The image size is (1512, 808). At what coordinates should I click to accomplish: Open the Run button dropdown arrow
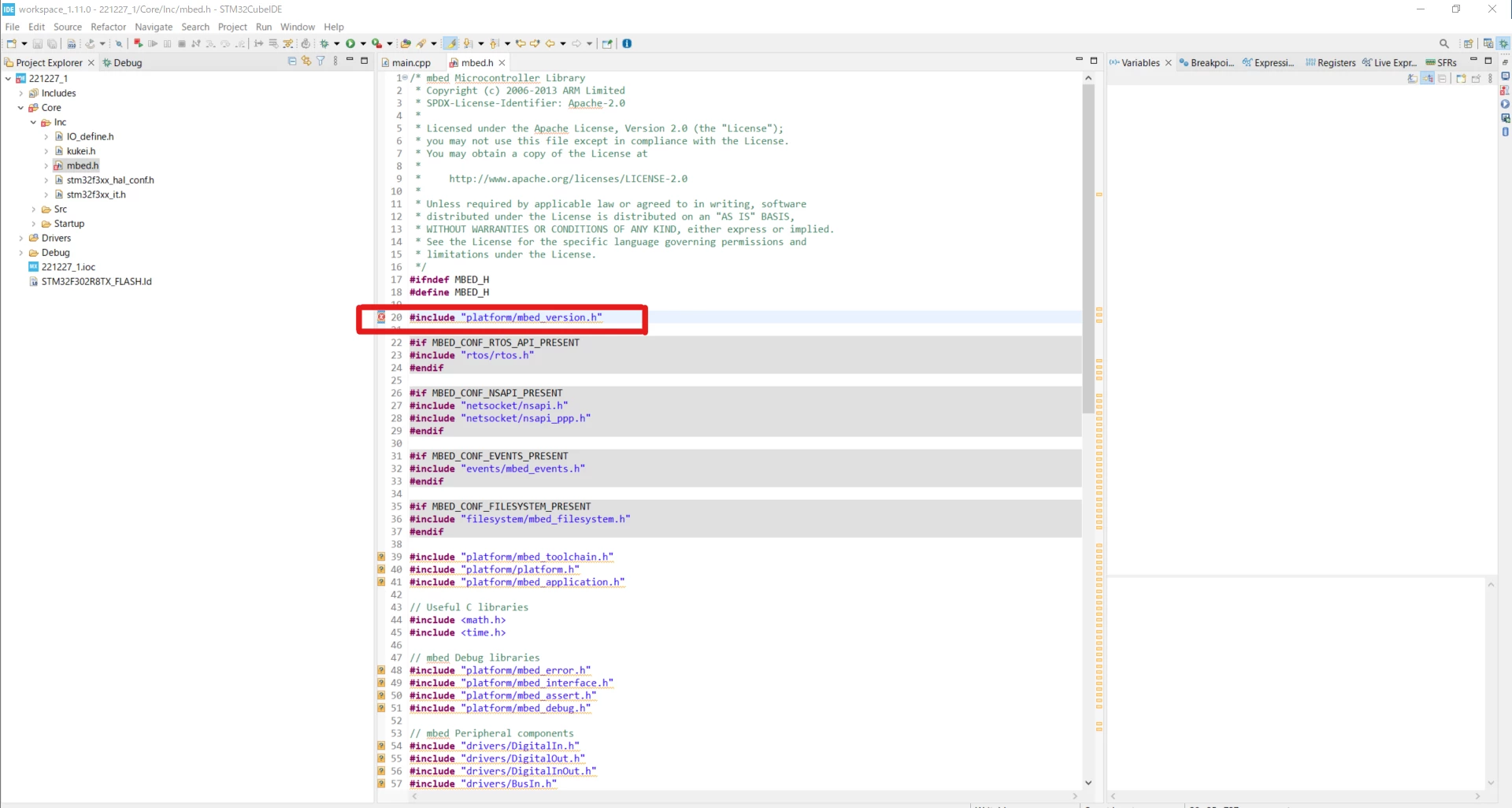(363, 43)
